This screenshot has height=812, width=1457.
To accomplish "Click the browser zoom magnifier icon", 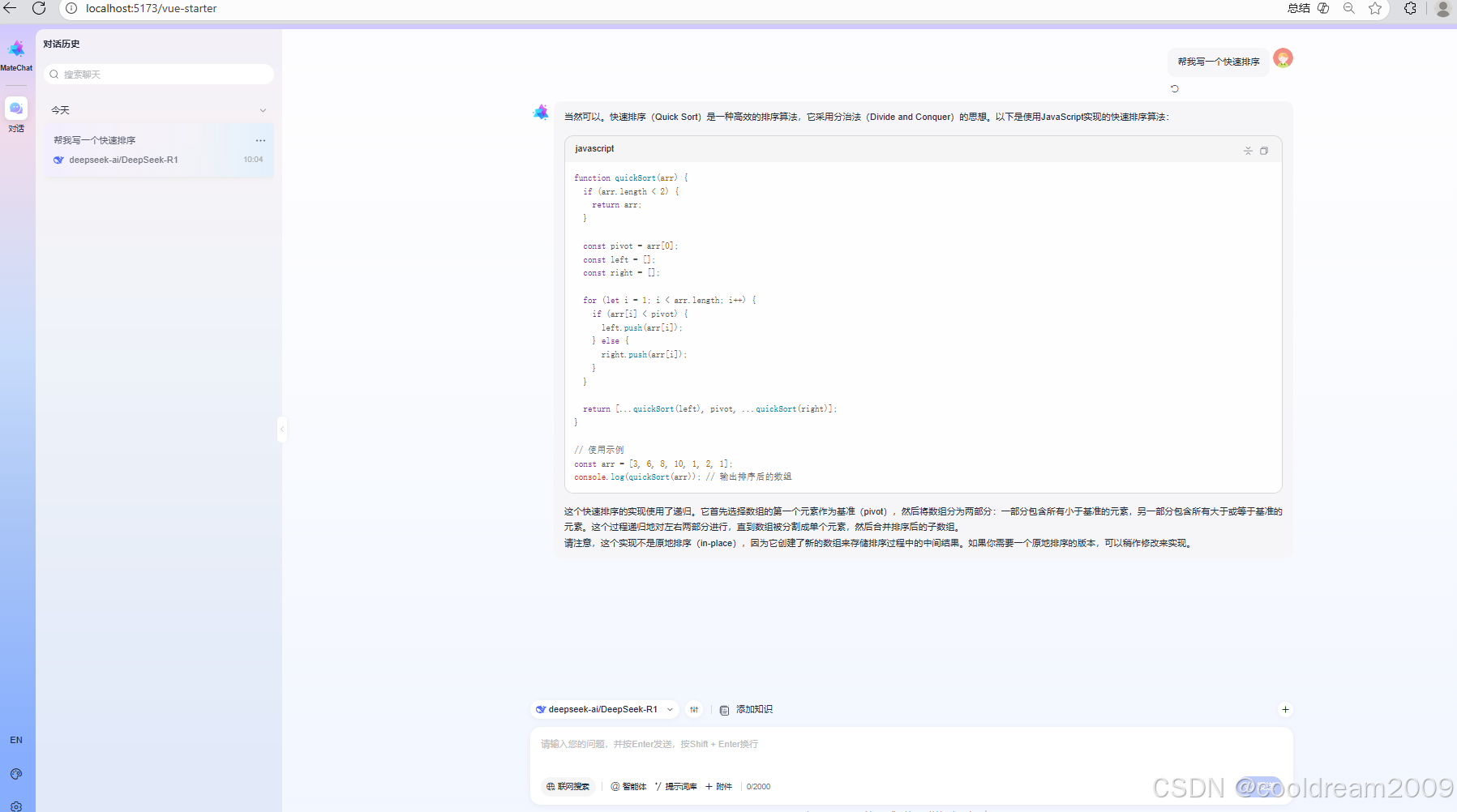I will coord(1349,8).
